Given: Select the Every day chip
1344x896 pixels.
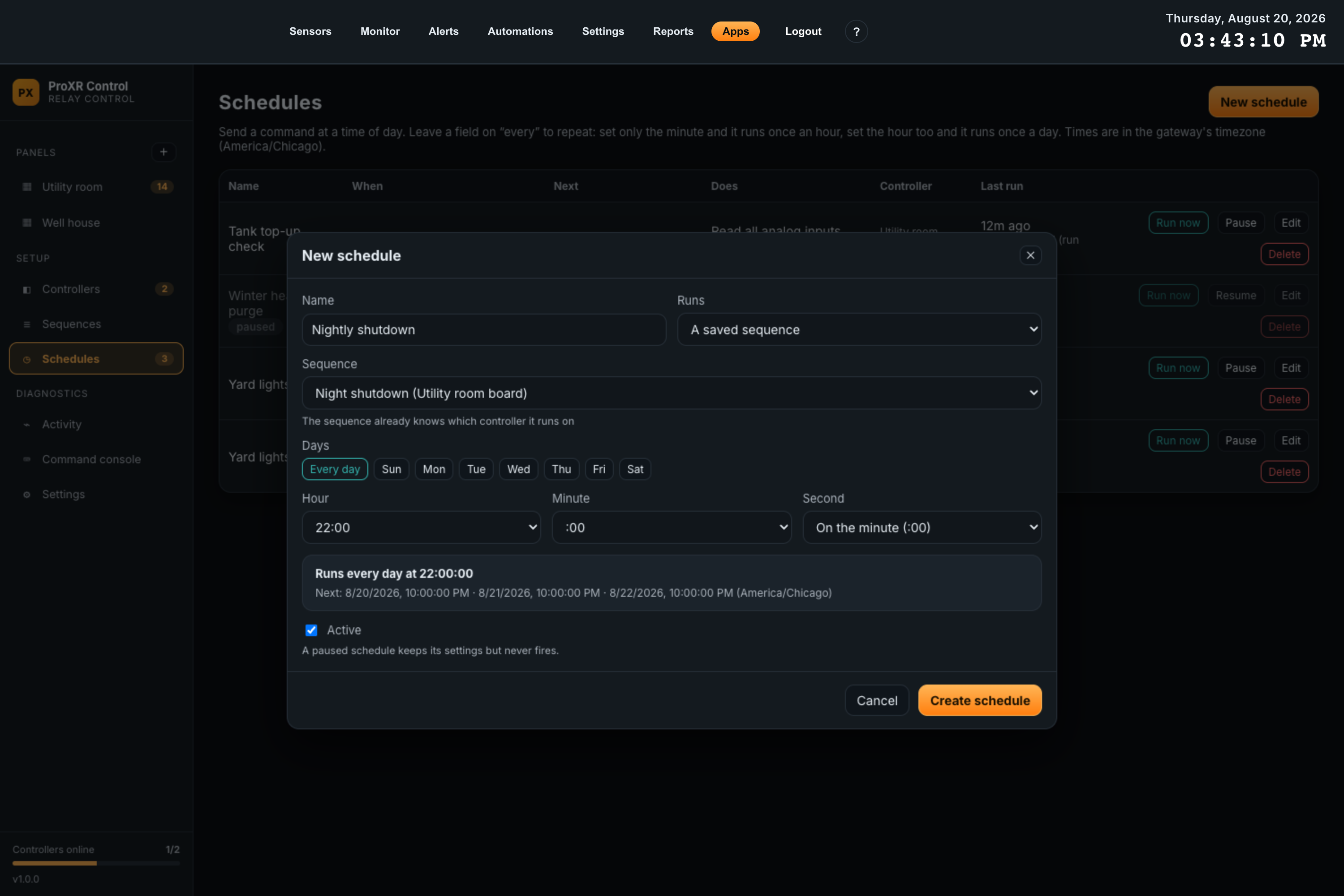Looking at the screenshot, I should 335,469.
